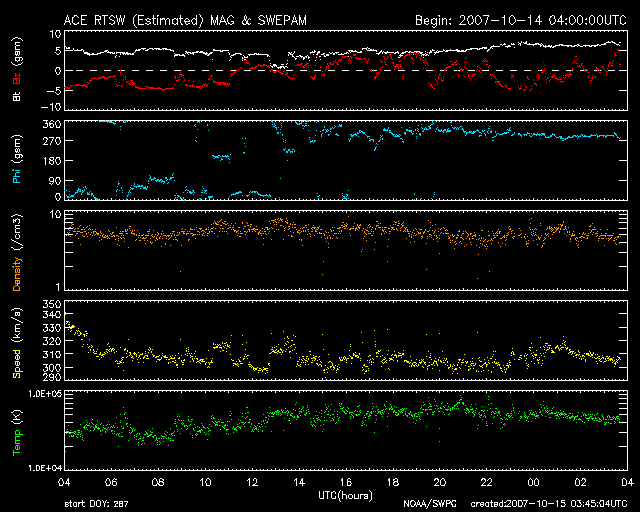The height and width of the screenshot is (512, 640).
Task: Click the orange 'Density (/cm3)' axis label
Action: (x=17, y=252)
